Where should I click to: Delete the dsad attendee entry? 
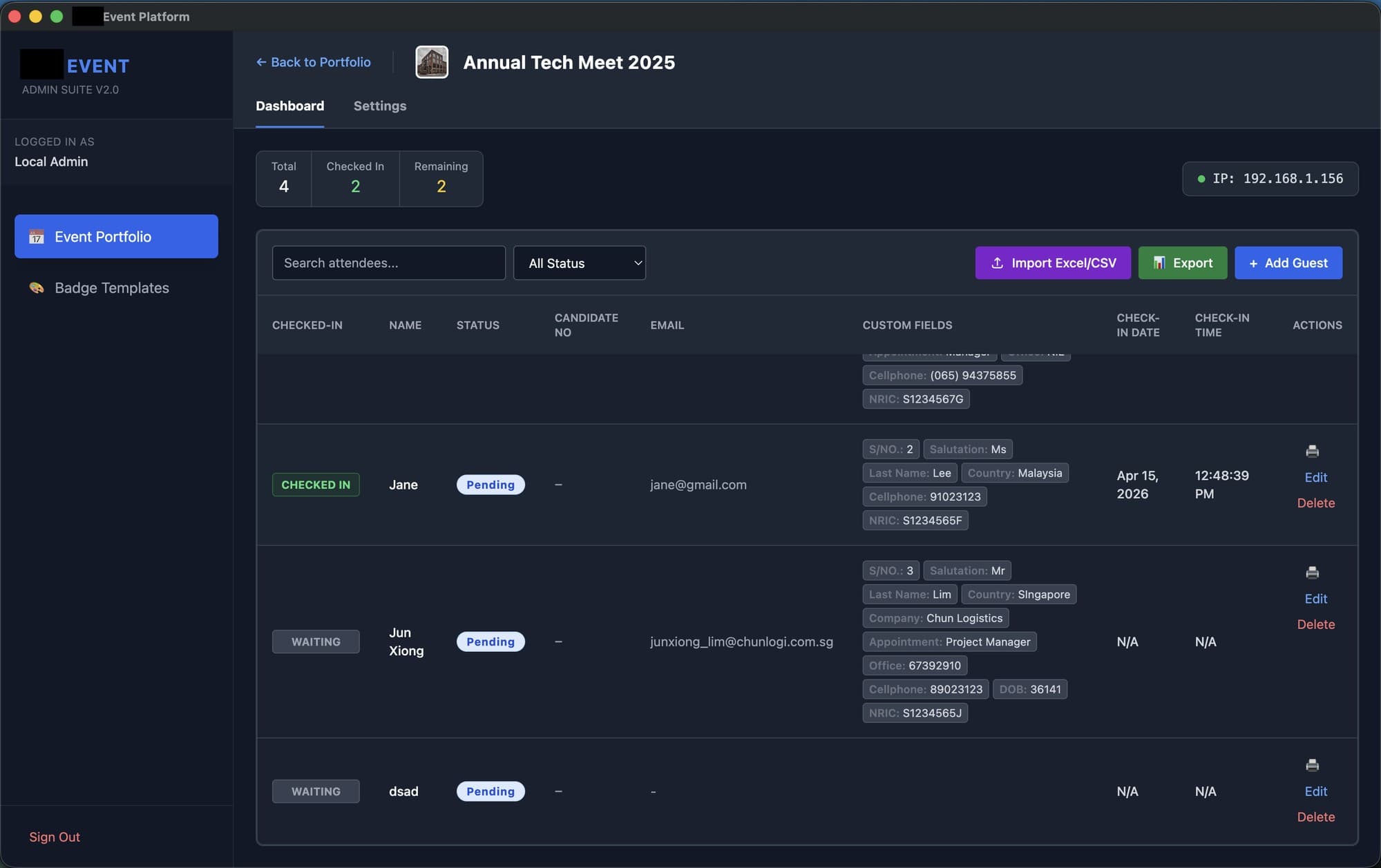coord(1315,817)
